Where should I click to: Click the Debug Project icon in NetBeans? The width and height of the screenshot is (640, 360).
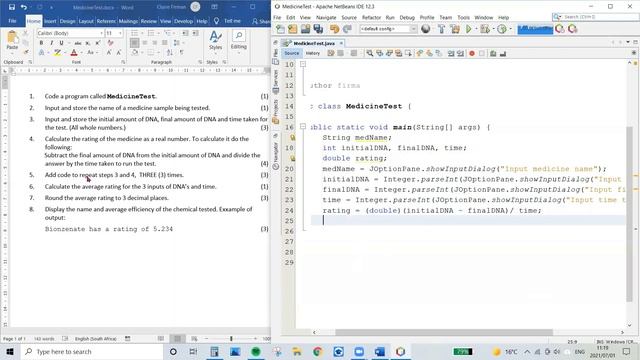pos(485,29)
